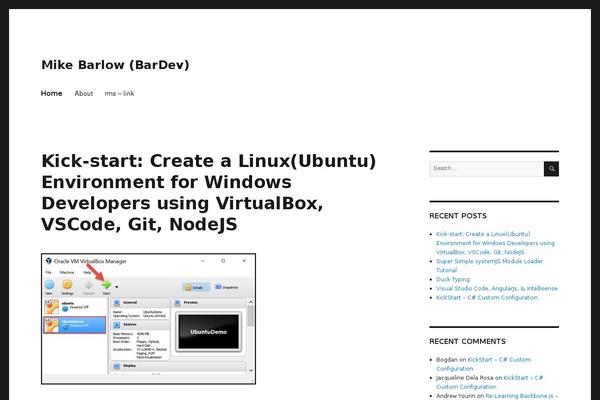Click the commenter name Bogdan
Screen dimensions: 600x400
[447, 360]
